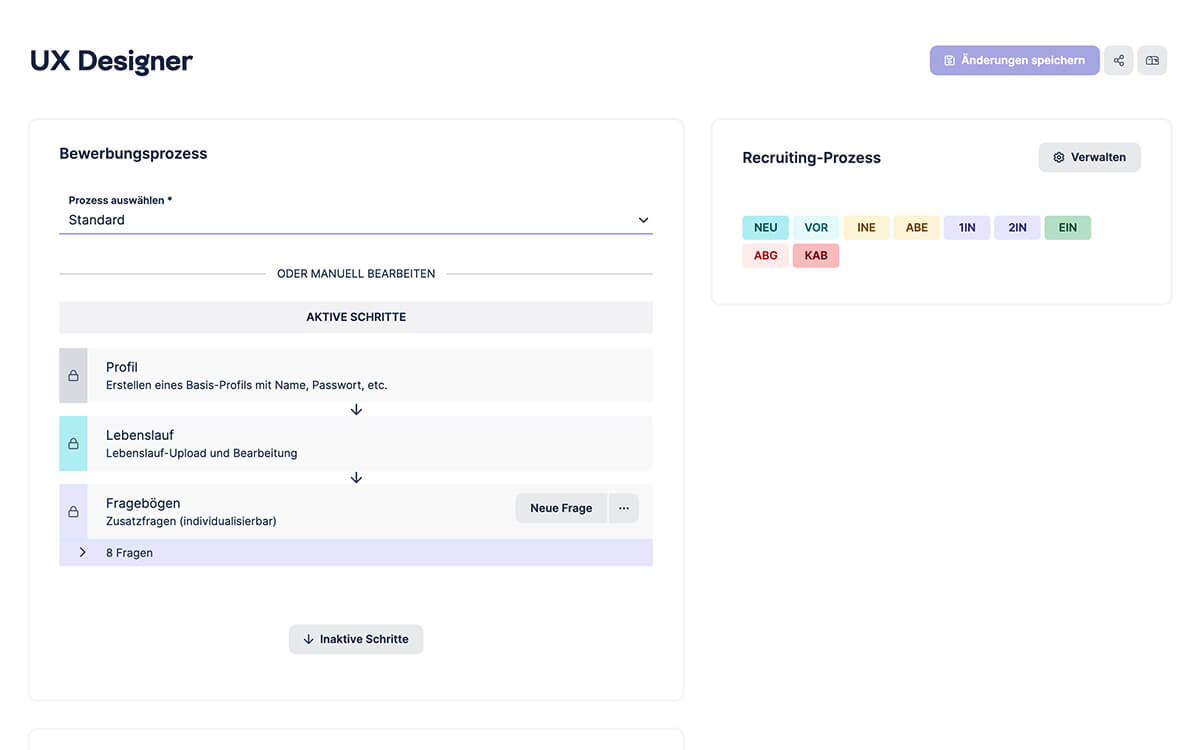Toggle the KAB recruiting status chip
1200x750 pixels.
tap(815, 255)
